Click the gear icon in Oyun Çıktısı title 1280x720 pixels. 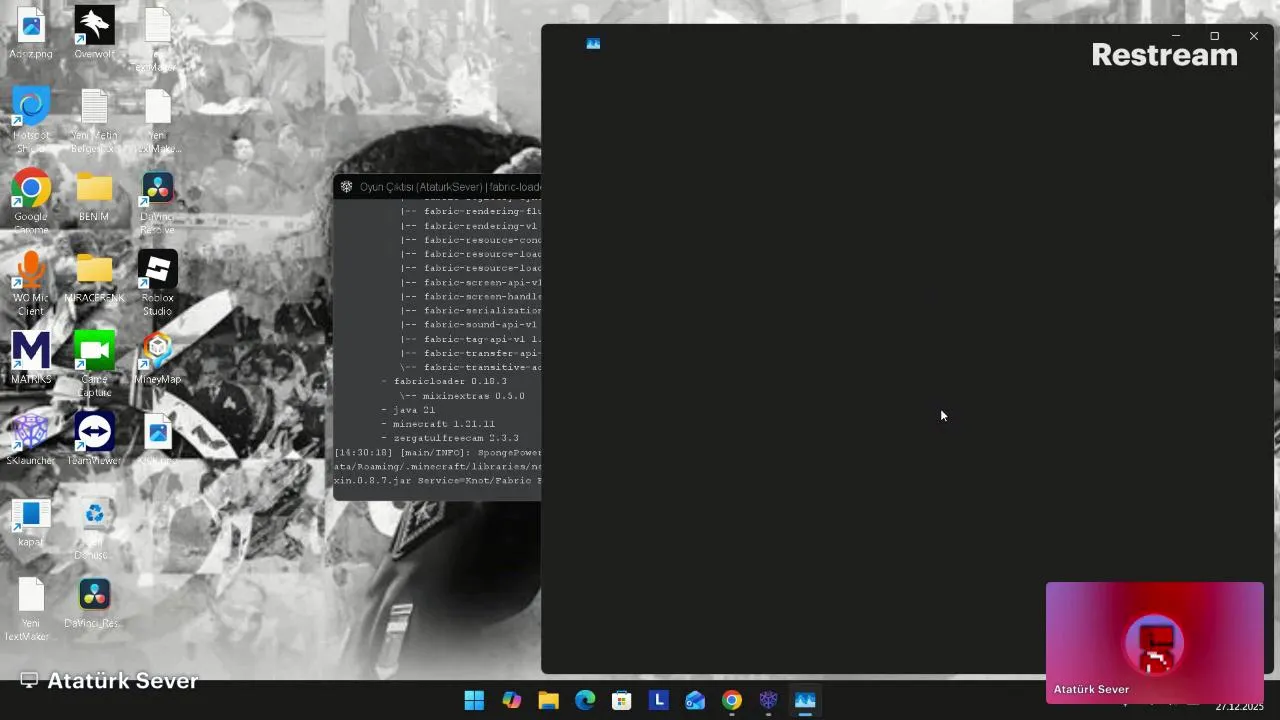346,187
